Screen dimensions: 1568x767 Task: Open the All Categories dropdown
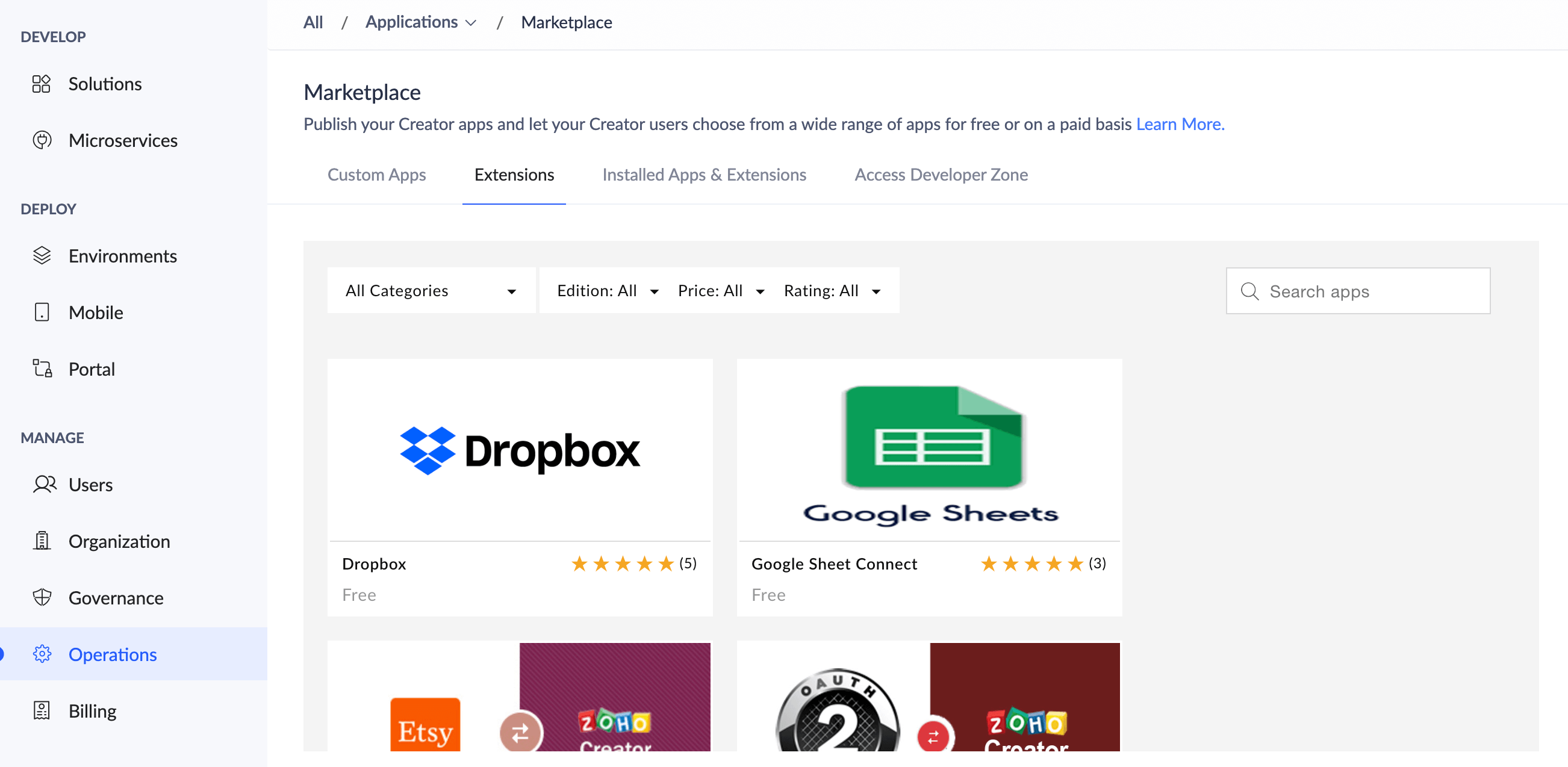point(431,290)
